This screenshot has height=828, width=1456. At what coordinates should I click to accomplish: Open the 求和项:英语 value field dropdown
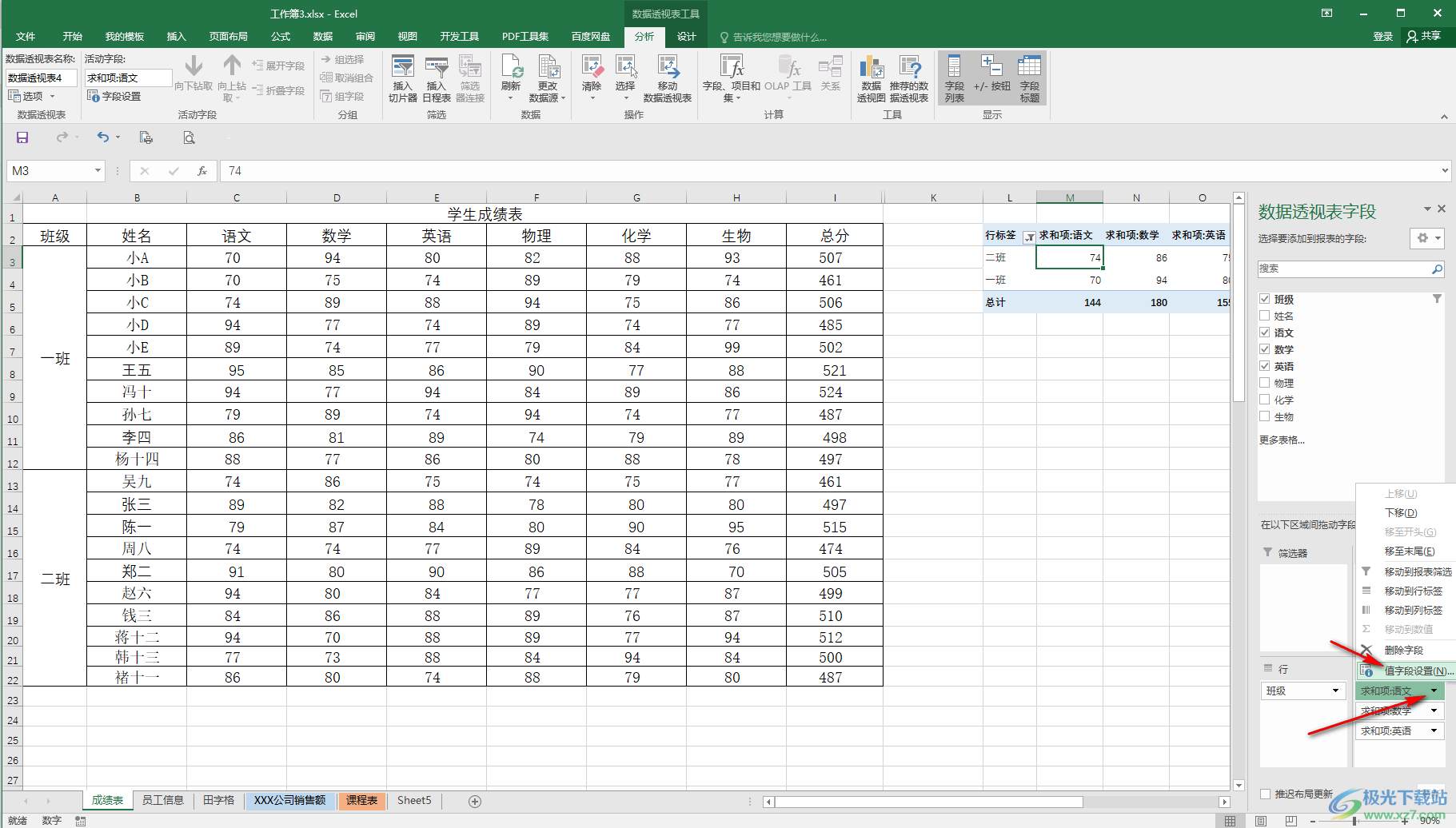point(1434,730)
